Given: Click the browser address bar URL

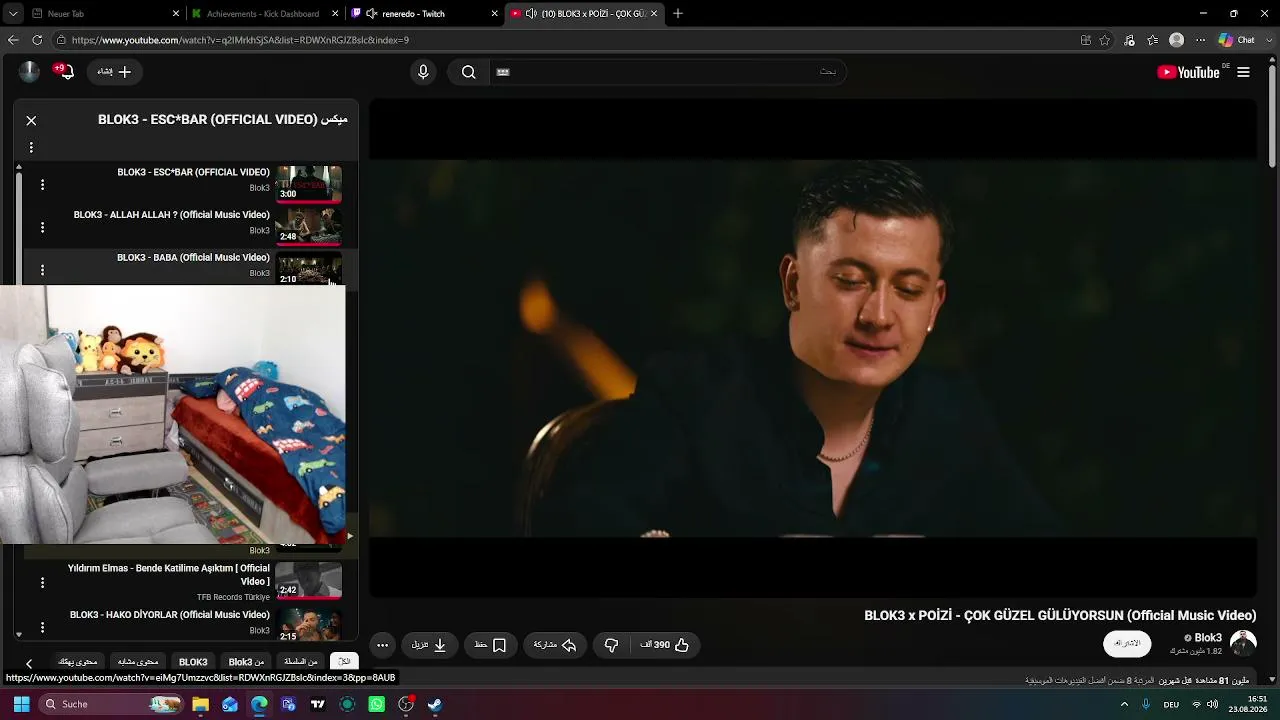Looking at the screenshot, I should [240, 40].
